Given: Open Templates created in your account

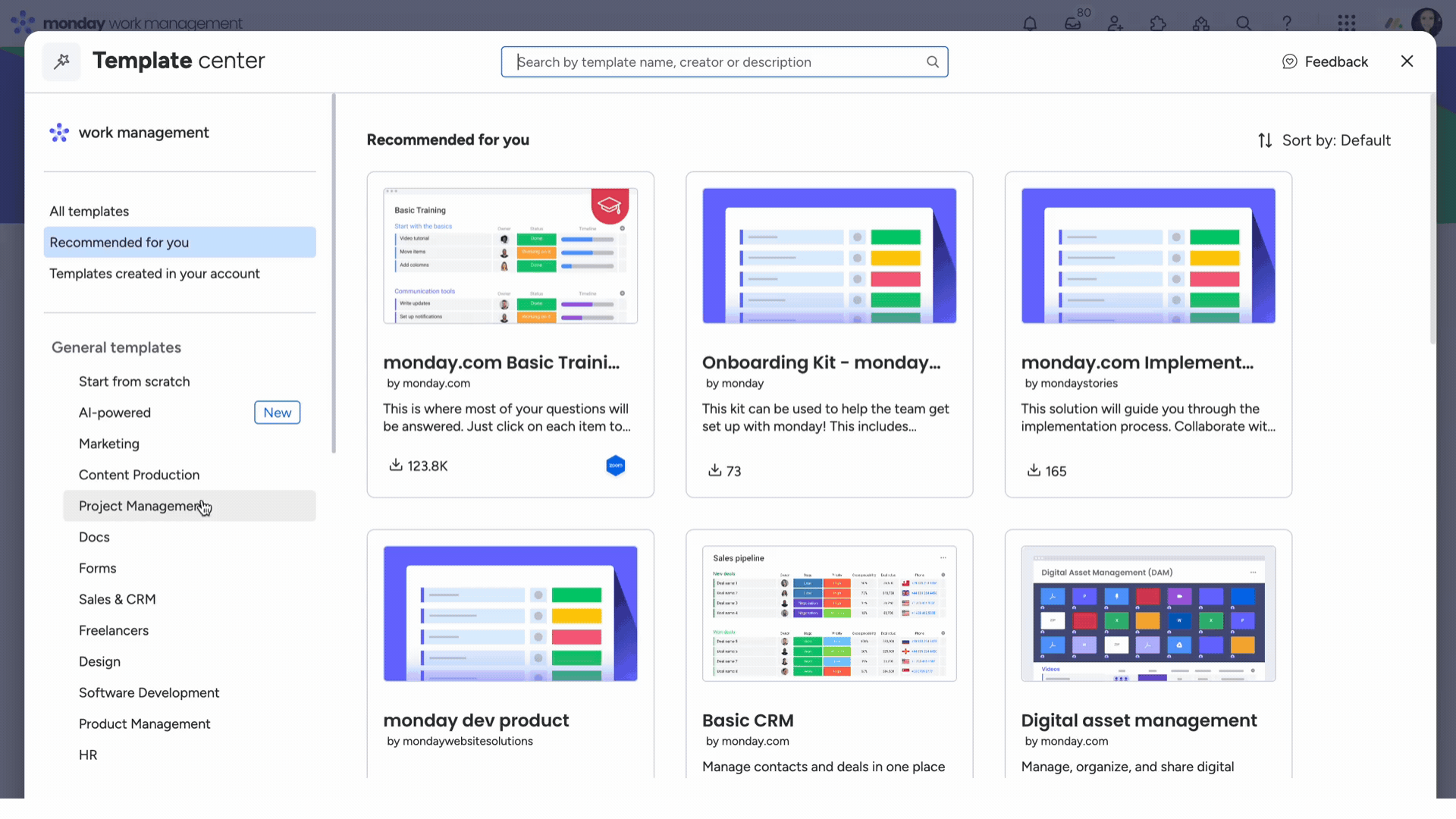Looking at the screenshot, I should coord(180,274).
